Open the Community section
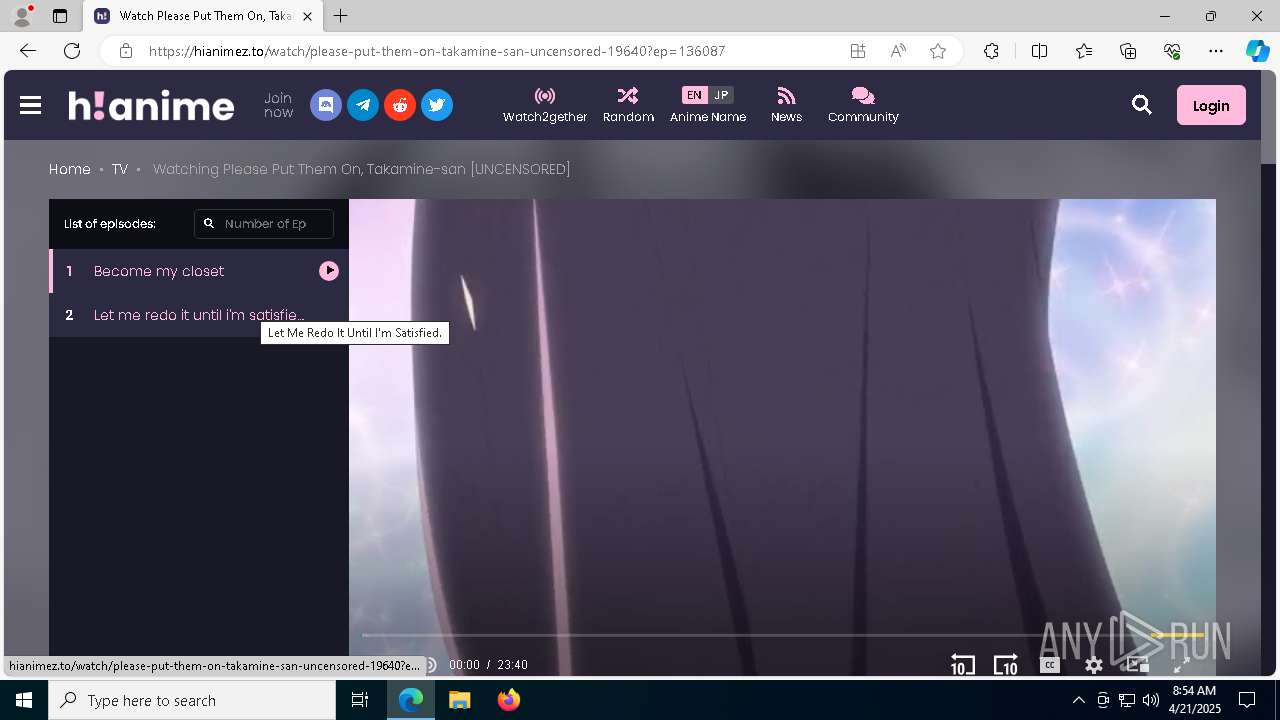This screenshot has height=720, width=1280. point(863,105)
